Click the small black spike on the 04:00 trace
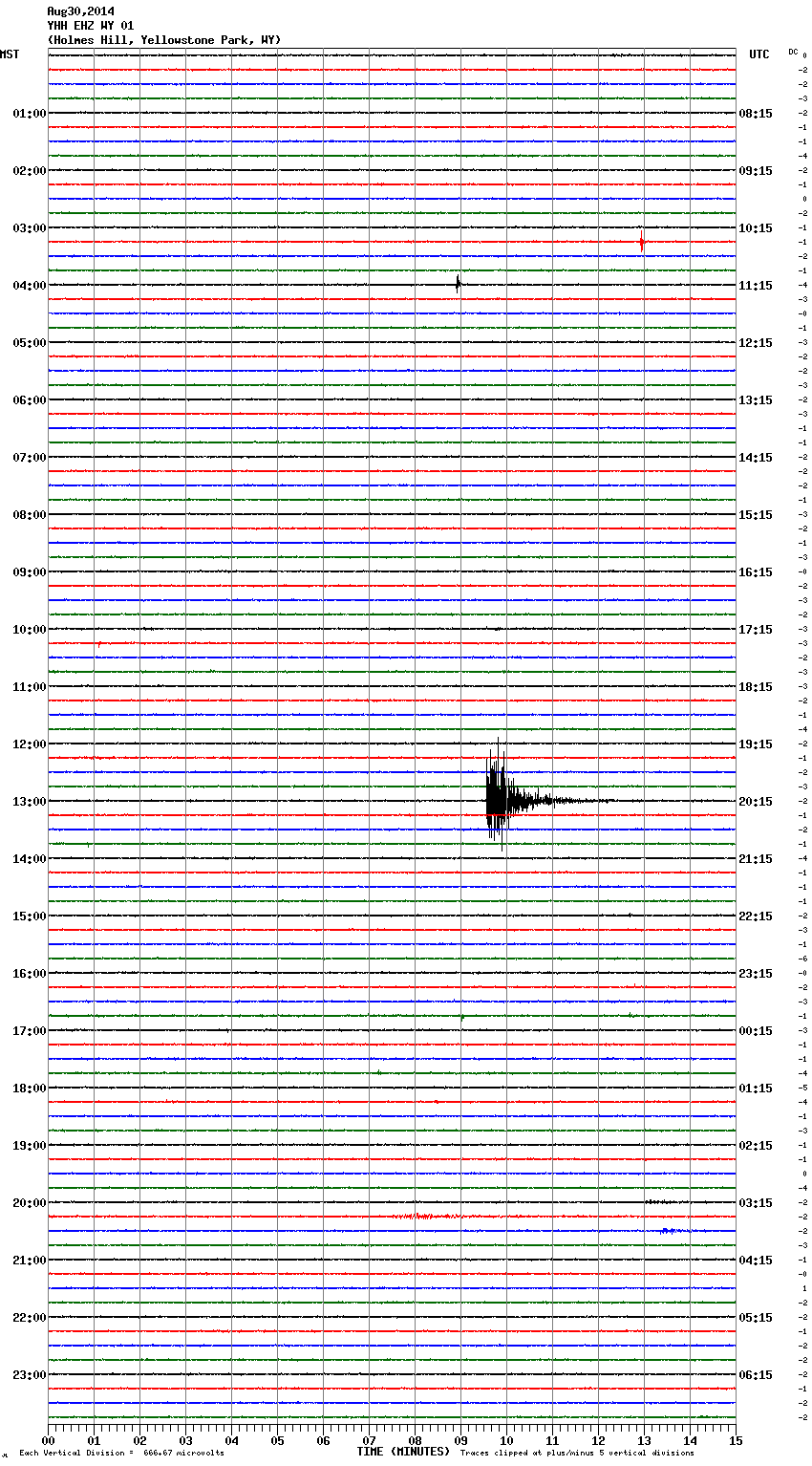The height and width of the screenshot is (1466, 812). click(x=459, y=283)
